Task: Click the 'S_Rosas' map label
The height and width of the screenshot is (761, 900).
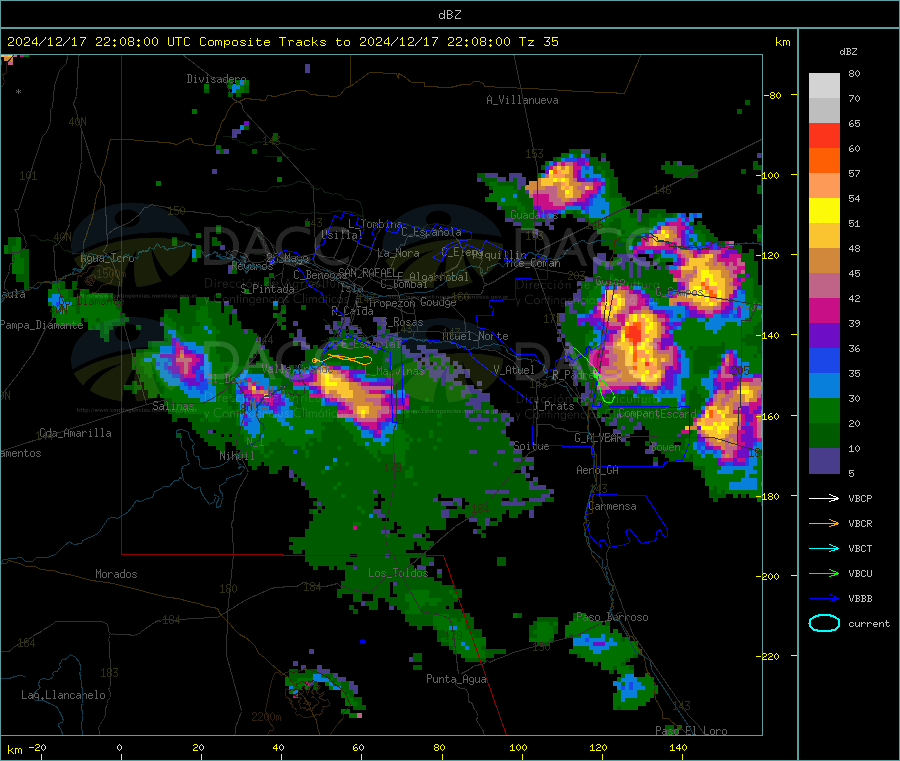Action: pos(402,323)
